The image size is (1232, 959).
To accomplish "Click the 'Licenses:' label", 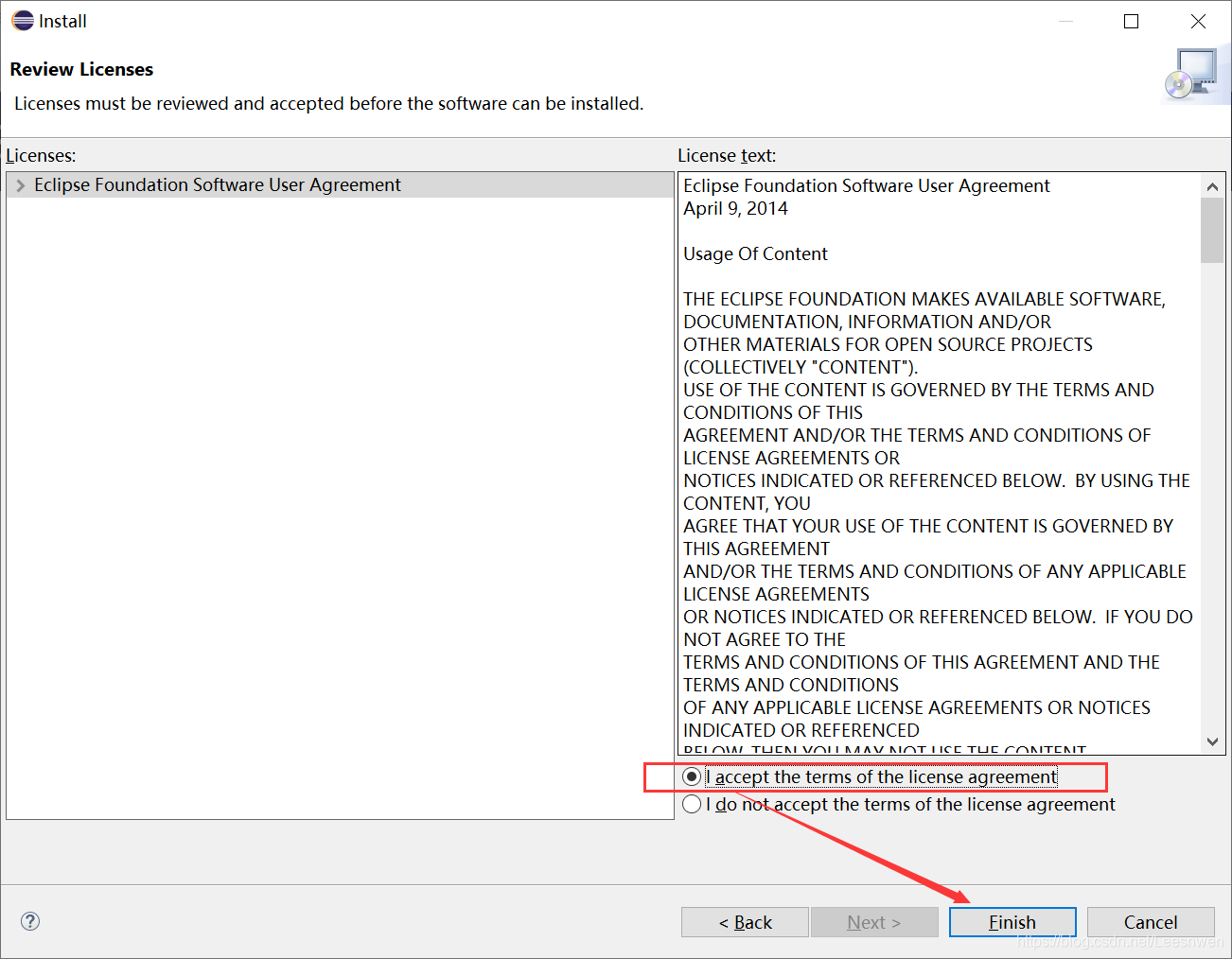I will click(x=41, y=156).
